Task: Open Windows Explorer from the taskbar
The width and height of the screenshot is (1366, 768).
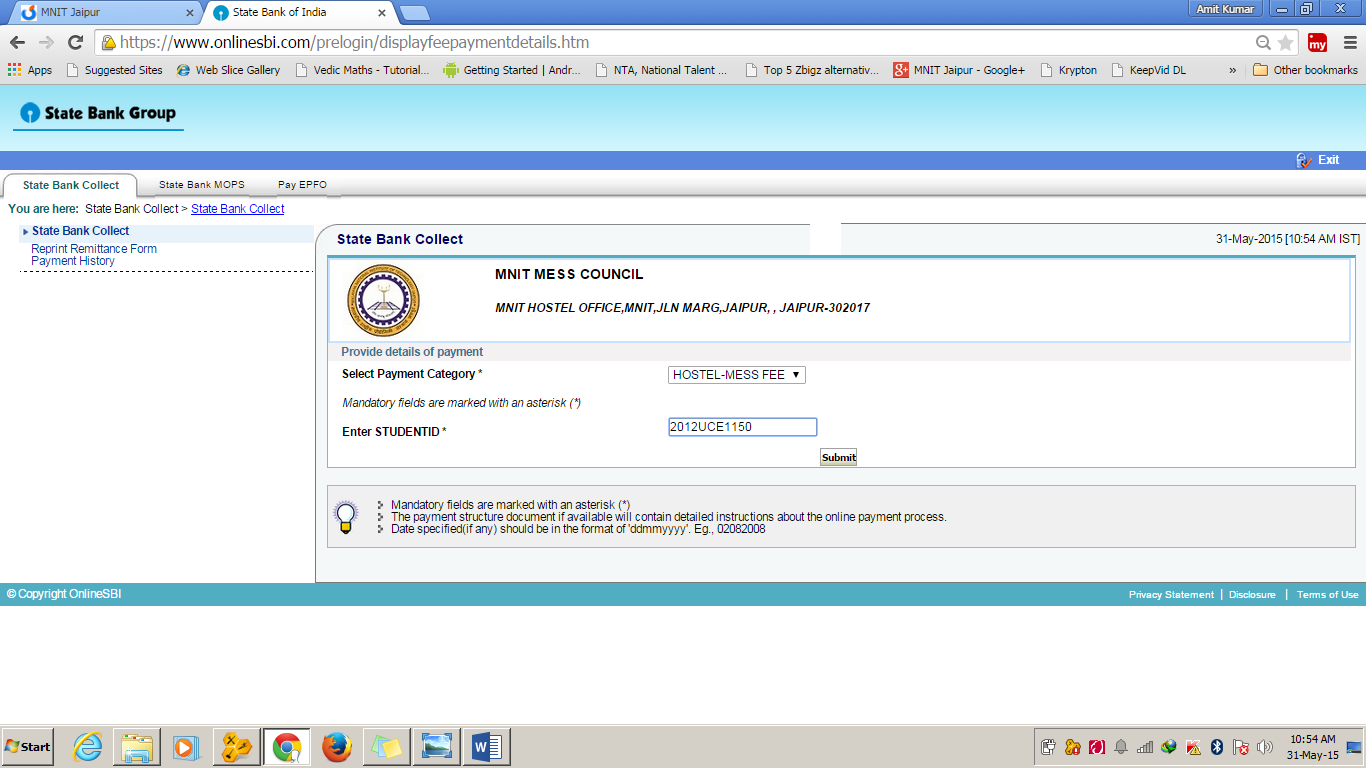Action: tap(137, 747)
